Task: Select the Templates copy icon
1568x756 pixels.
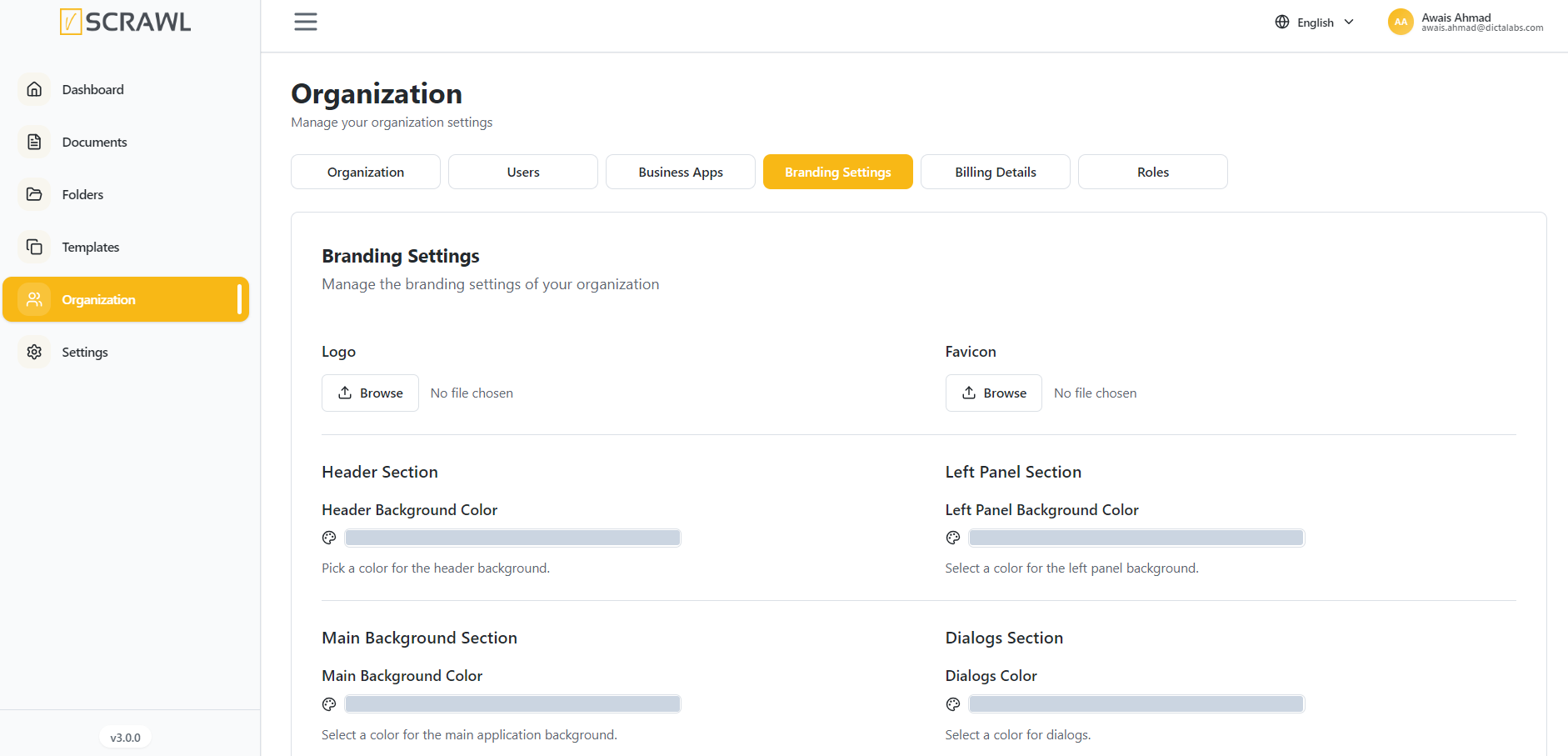Action: (34, 247)
